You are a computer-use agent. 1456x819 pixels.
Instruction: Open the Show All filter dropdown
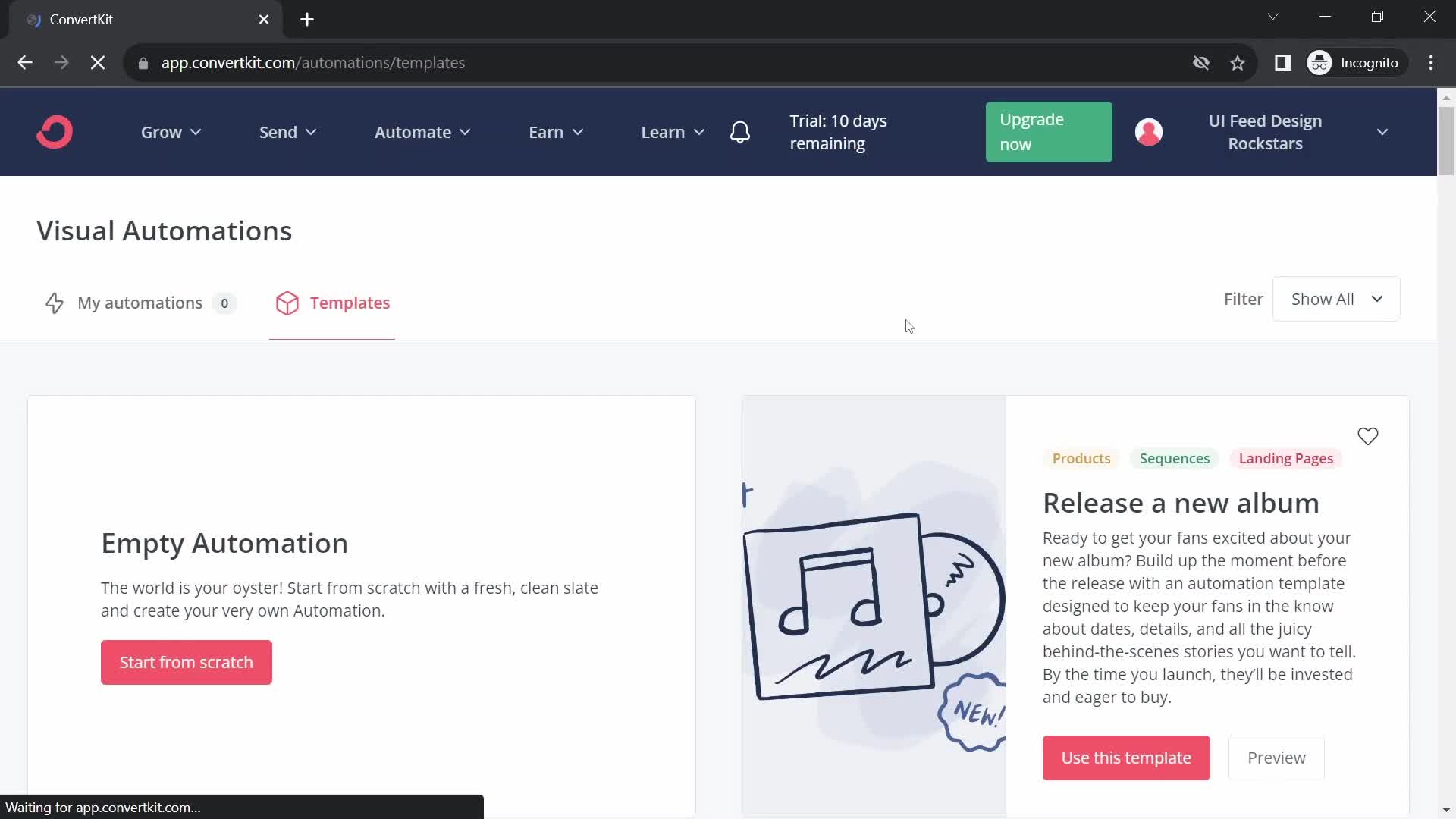click(1336, 299)
